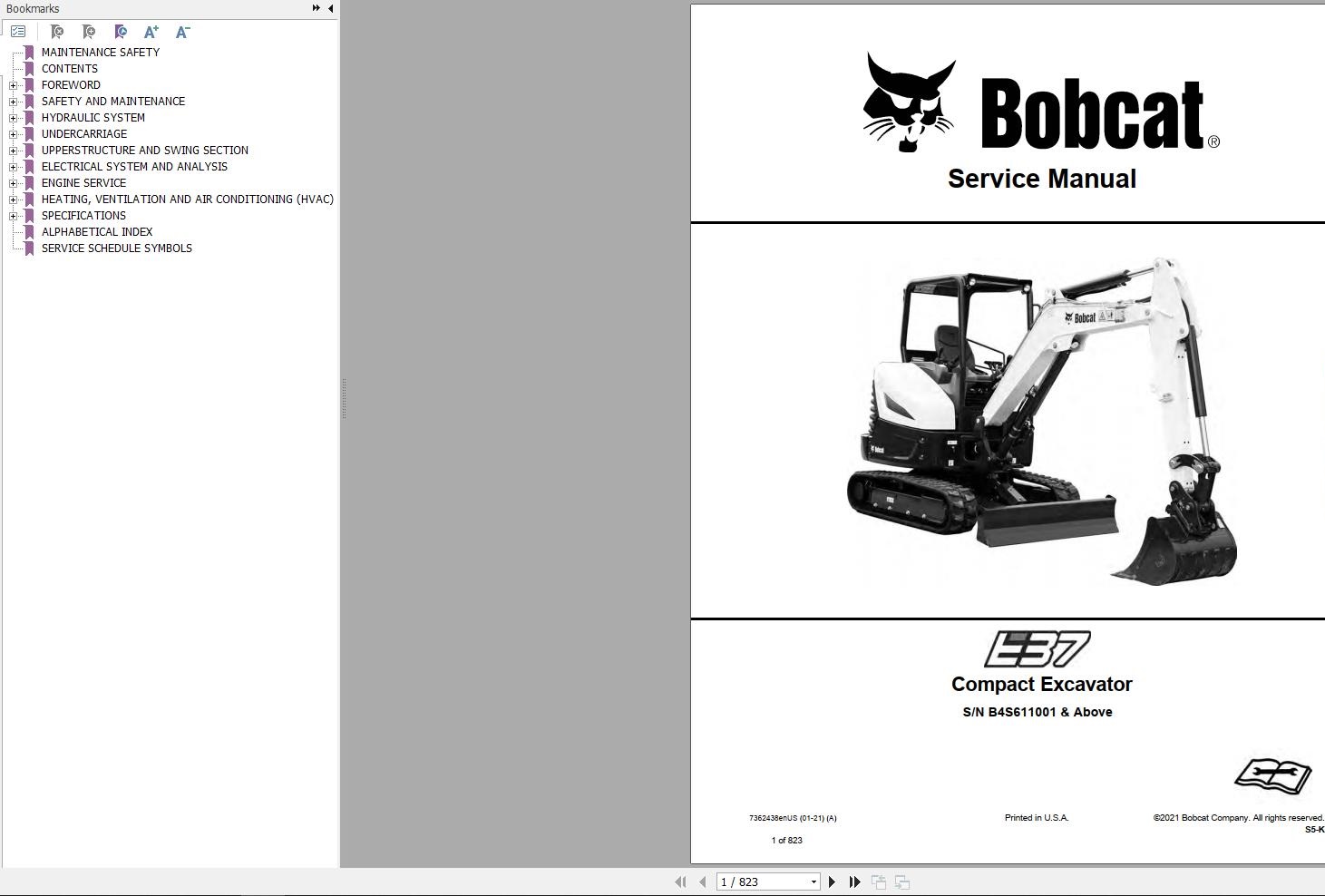Click the go to current bookmark icon
The image size is (1325, 896).
point(121,32)
